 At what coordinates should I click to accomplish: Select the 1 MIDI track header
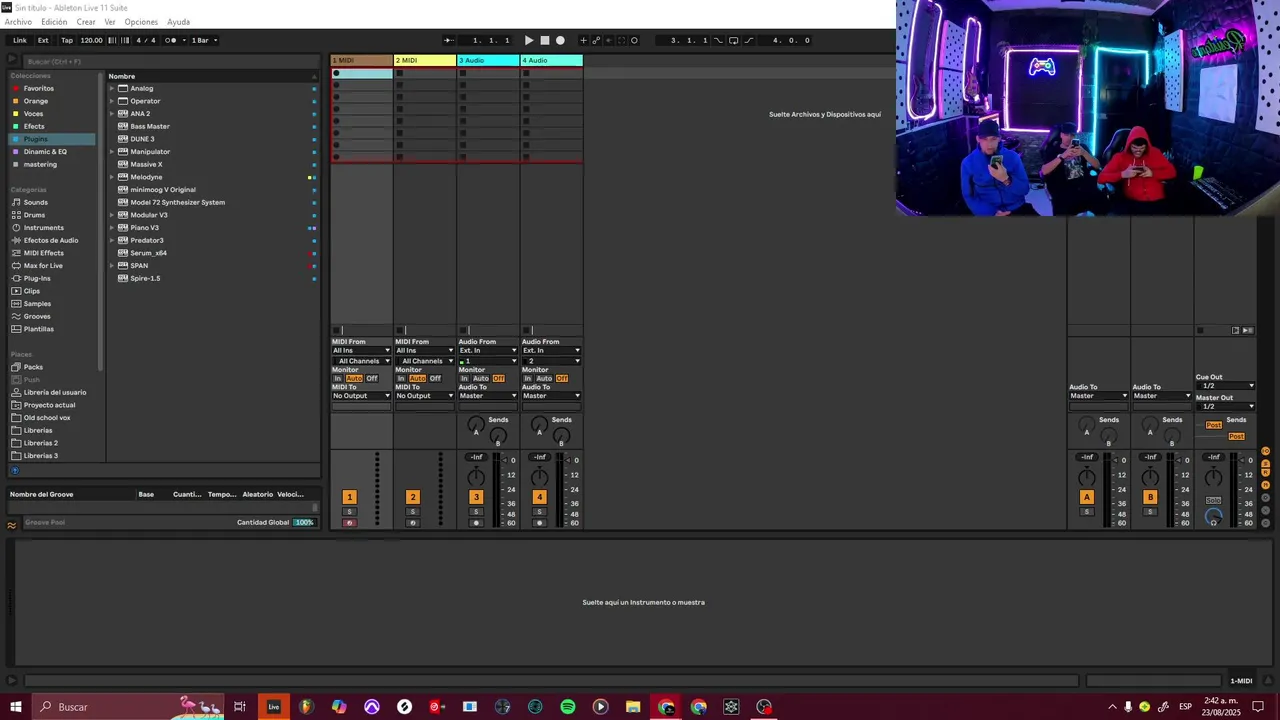(x=361, y=61)
